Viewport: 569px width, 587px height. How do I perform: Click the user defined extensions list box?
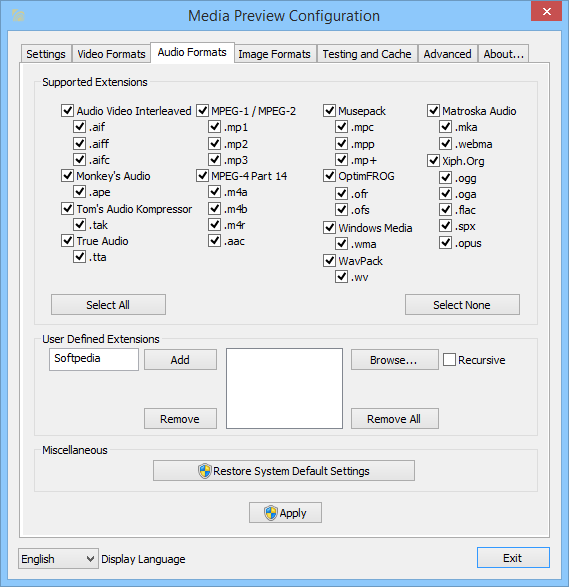coord(284,389)
